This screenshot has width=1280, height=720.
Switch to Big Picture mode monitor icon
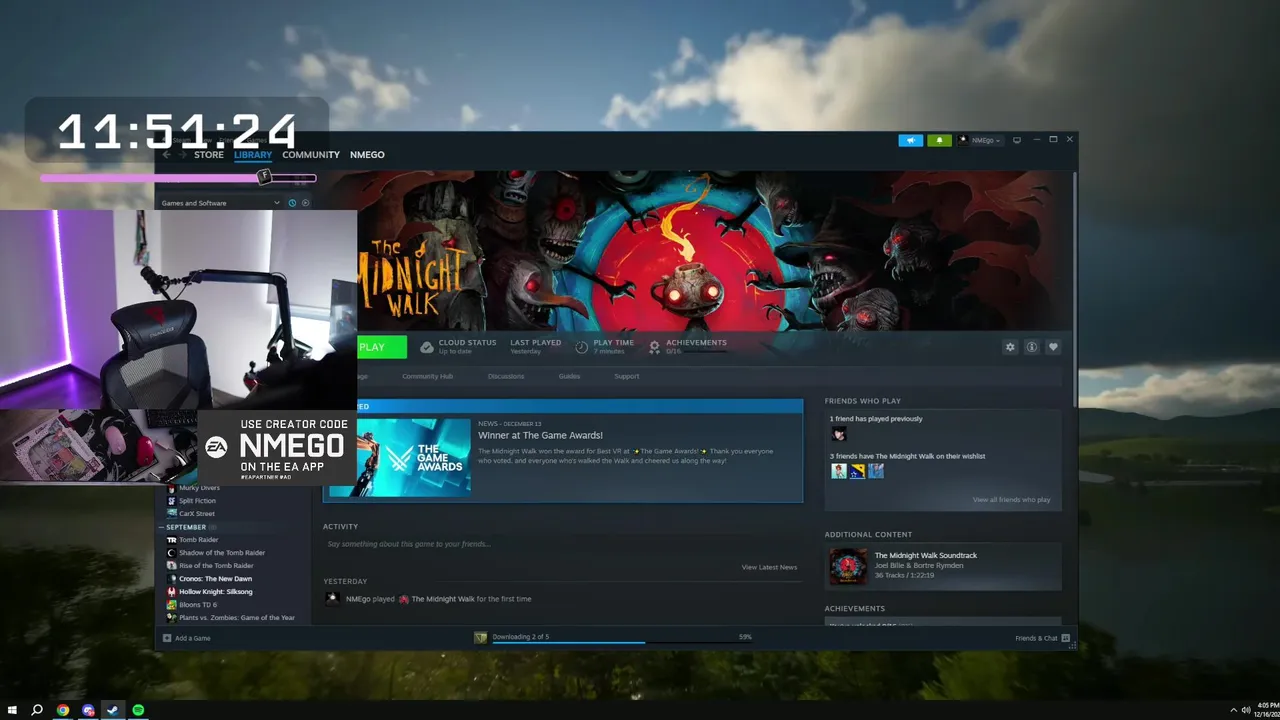tap(1017, 140)
